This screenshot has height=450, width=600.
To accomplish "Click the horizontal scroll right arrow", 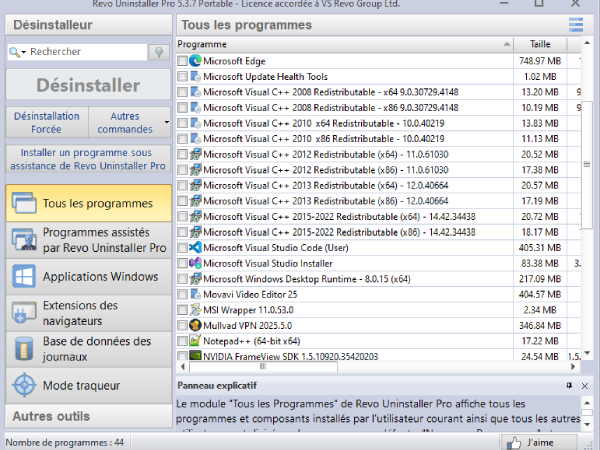I will coord(573,367).
